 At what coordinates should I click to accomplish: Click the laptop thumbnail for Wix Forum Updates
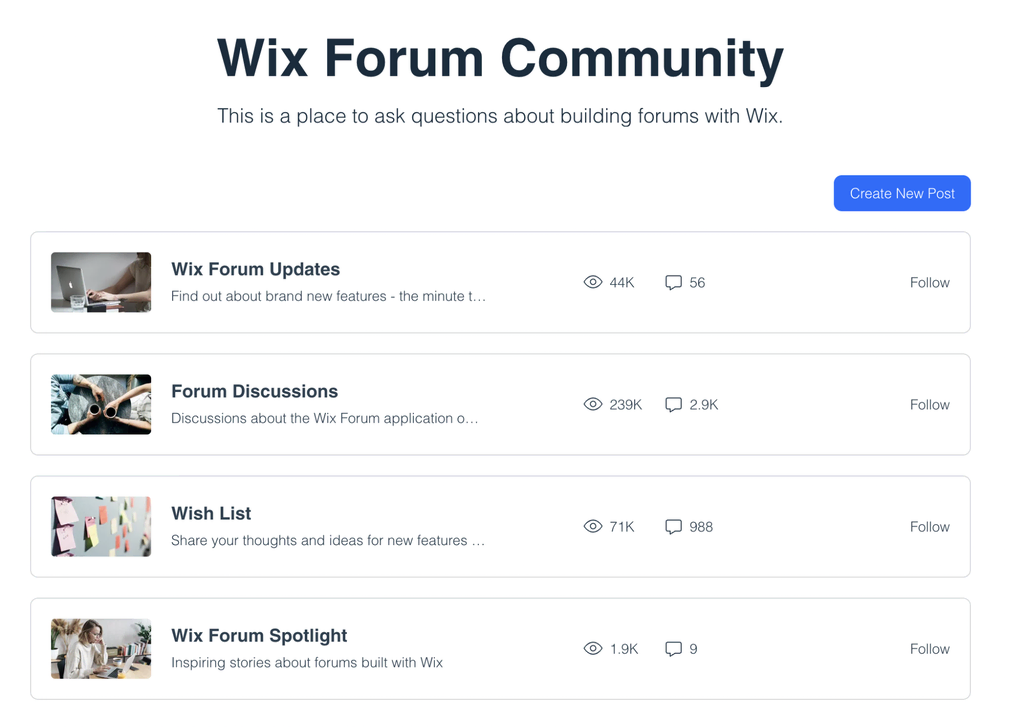(x=101, y=282)
